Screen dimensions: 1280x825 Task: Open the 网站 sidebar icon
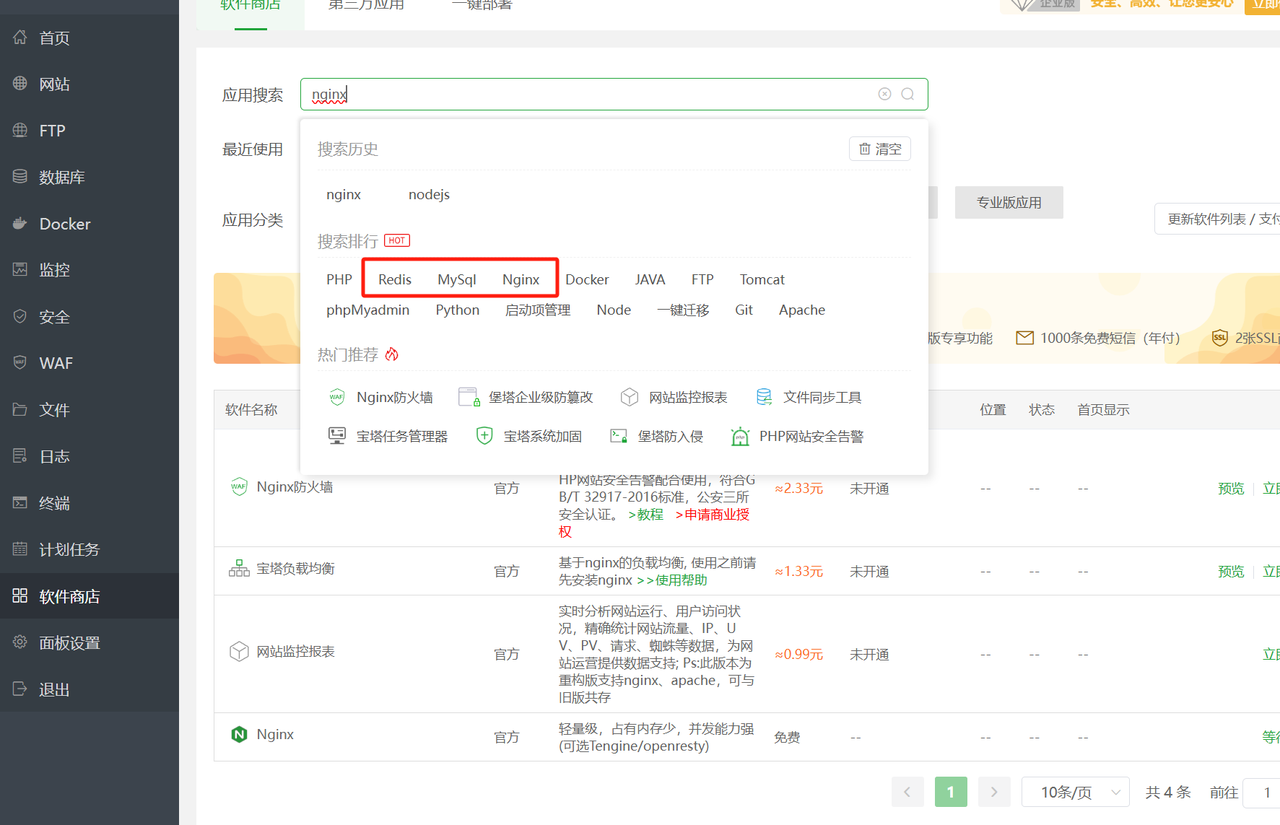coord(20,84)
